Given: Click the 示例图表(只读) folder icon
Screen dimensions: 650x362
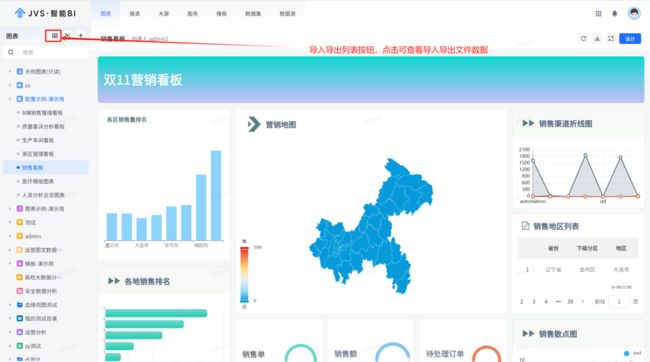Looking at the screenshot, I should [x=19, y=71].
